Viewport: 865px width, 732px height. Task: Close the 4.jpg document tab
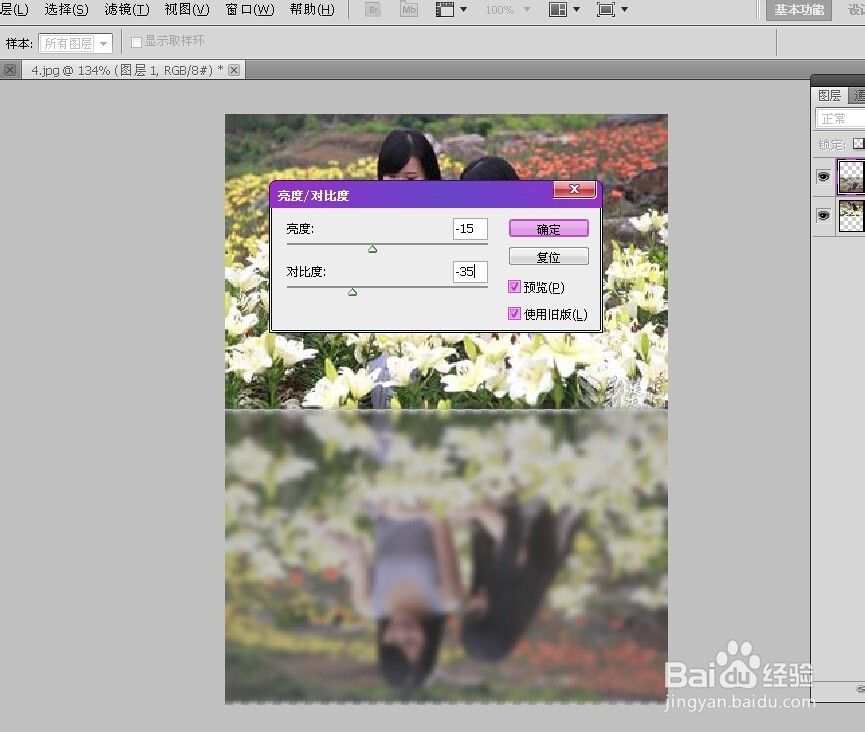(234, 70)
